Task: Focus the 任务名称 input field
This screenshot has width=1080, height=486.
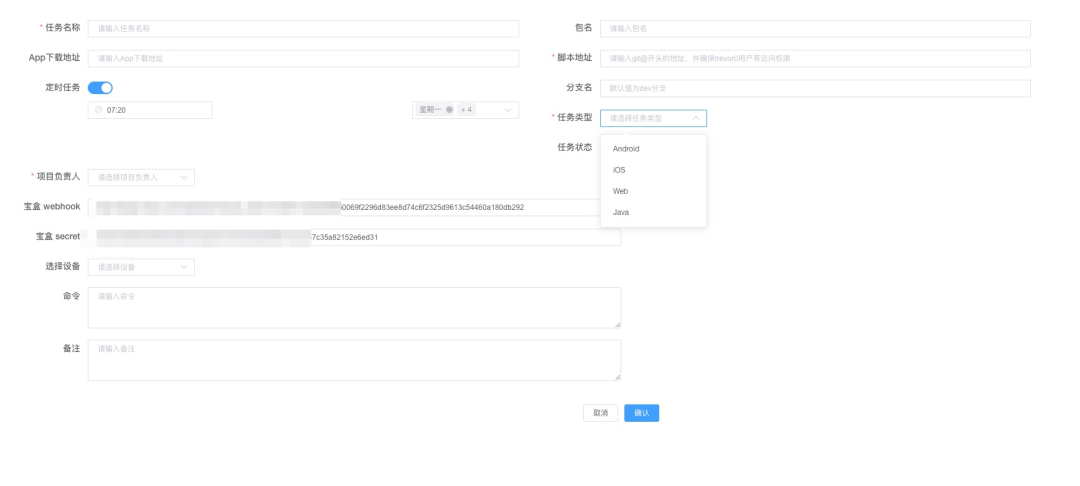Action: 303,29
